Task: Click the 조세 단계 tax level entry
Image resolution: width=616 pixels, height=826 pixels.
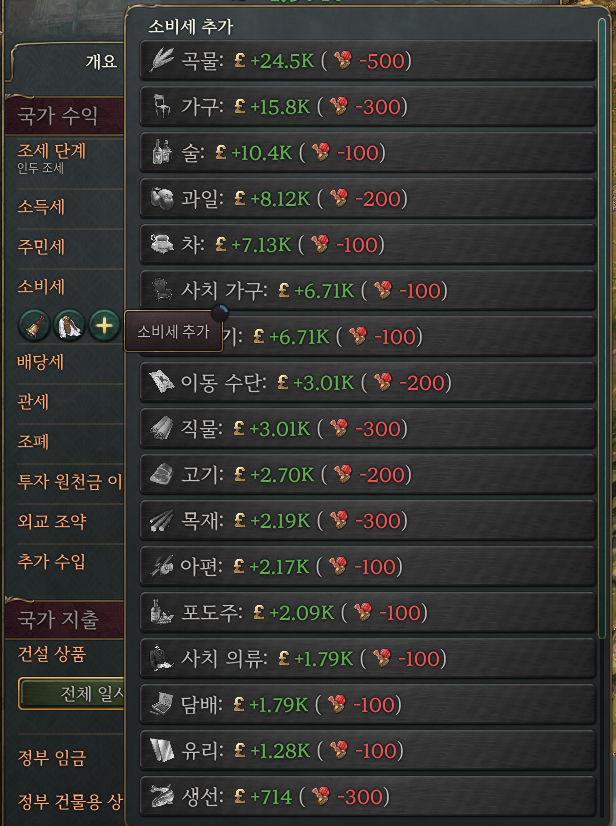Action: pyautogui.click(x=52, y=151)
